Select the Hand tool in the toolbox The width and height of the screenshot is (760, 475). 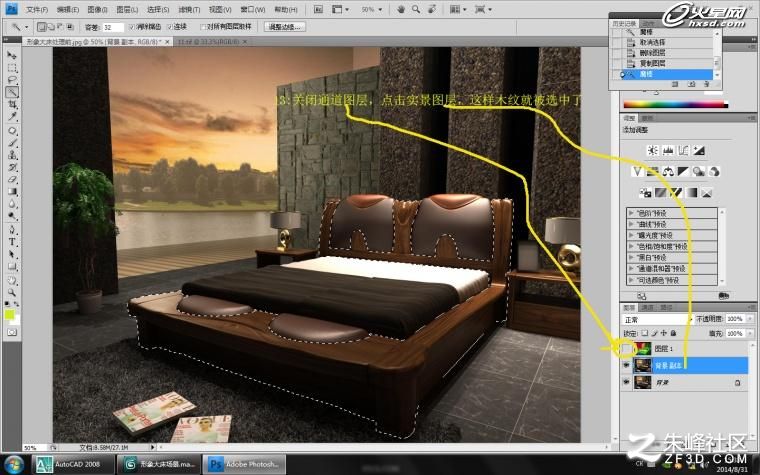(12, 280)
